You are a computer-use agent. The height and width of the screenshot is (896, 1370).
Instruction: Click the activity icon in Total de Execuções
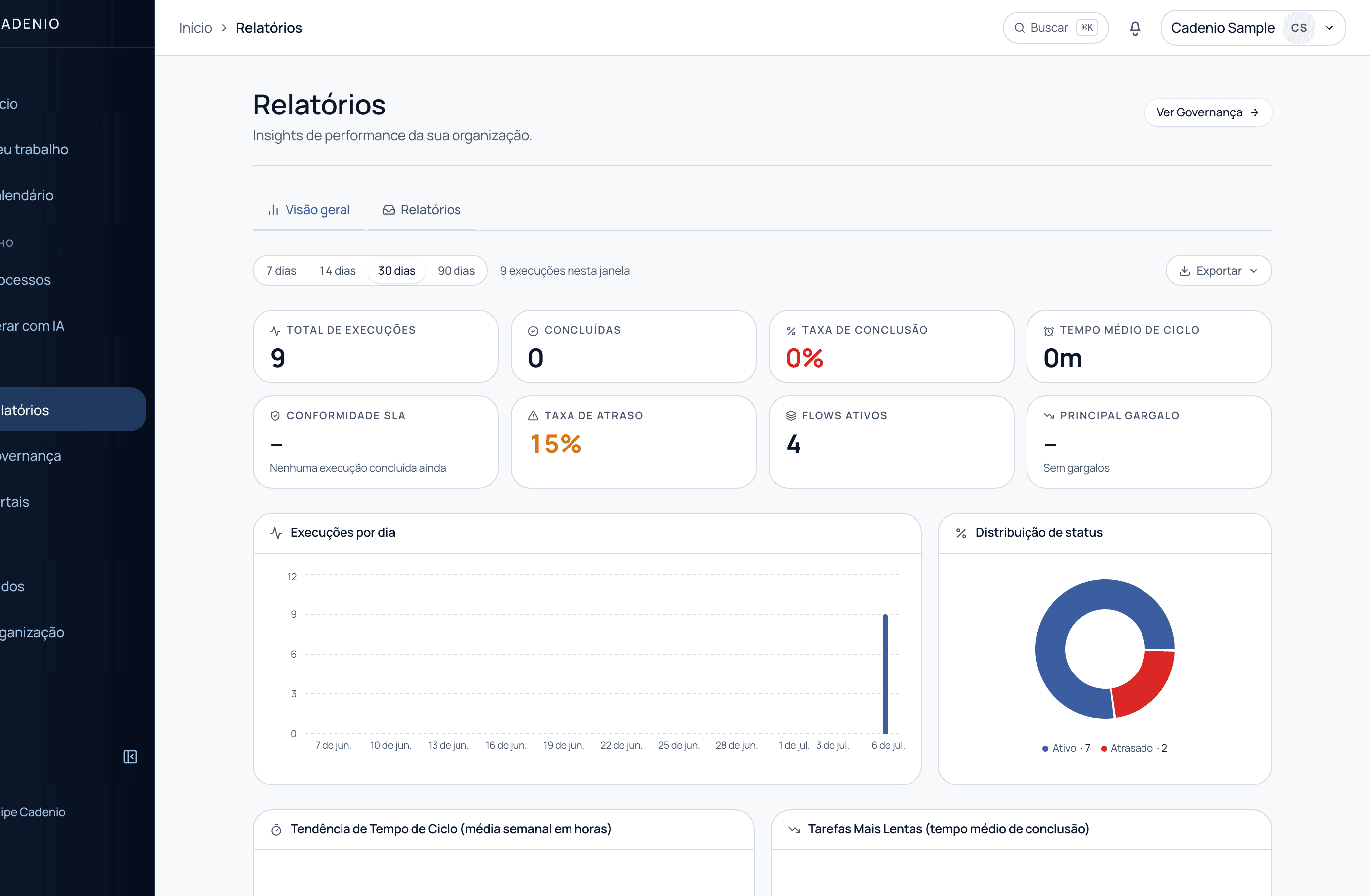275,331
